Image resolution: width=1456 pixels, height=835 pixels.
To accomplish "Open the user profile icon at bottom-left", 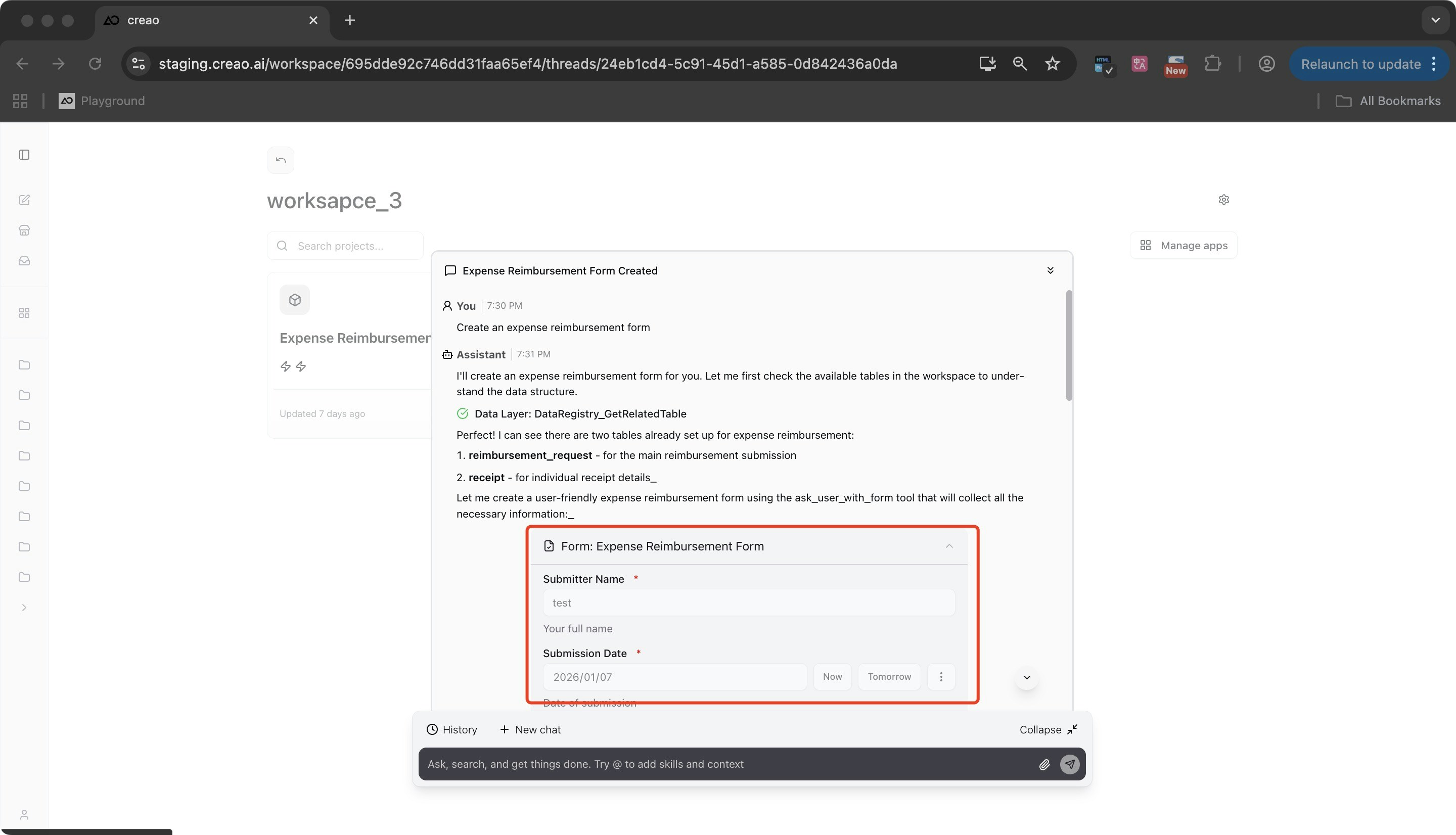I will (x=24, y=815).
